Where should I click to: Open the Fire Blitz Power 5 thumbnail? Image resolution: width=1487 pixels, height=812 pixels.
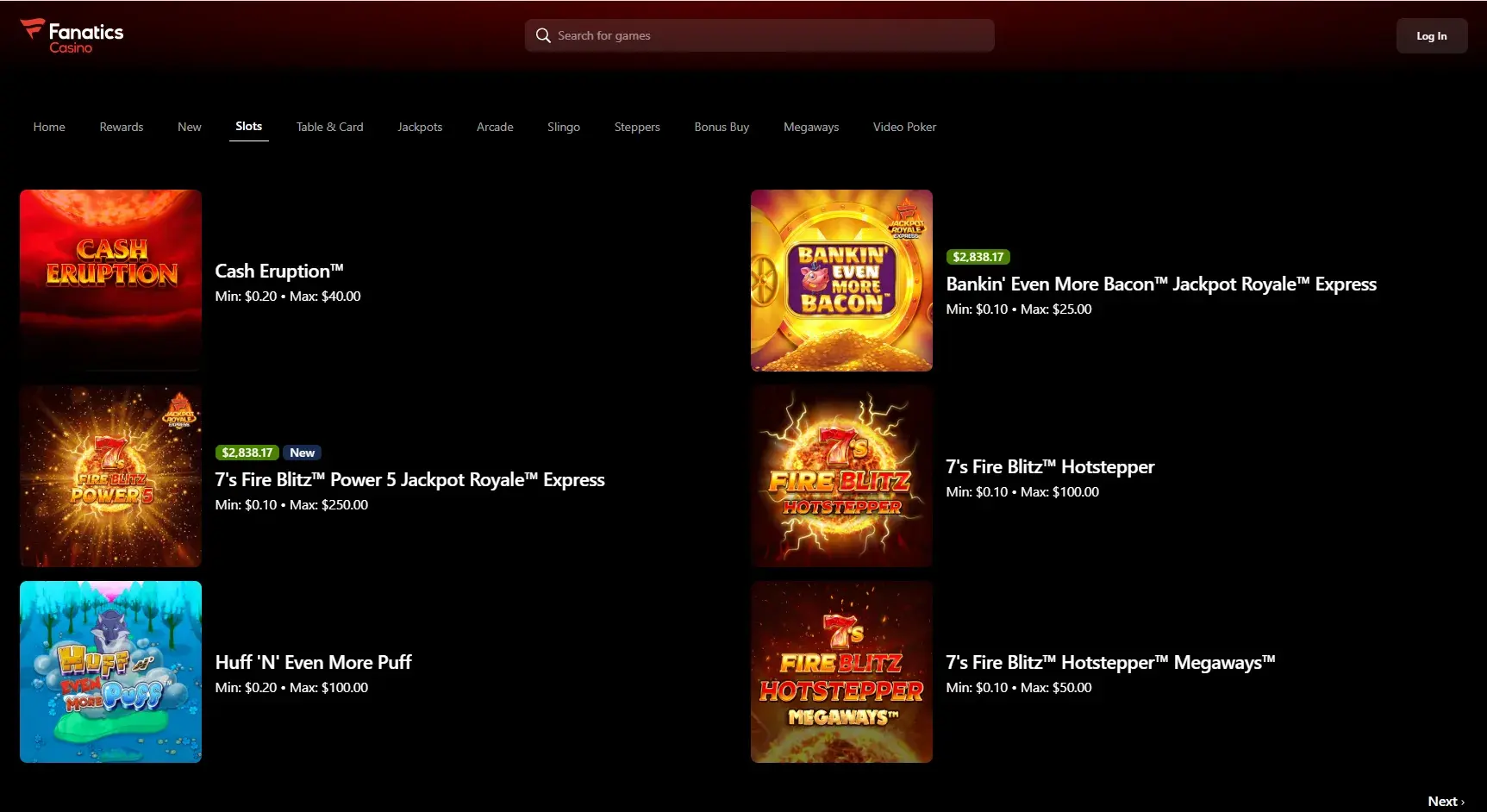(110, 476)
